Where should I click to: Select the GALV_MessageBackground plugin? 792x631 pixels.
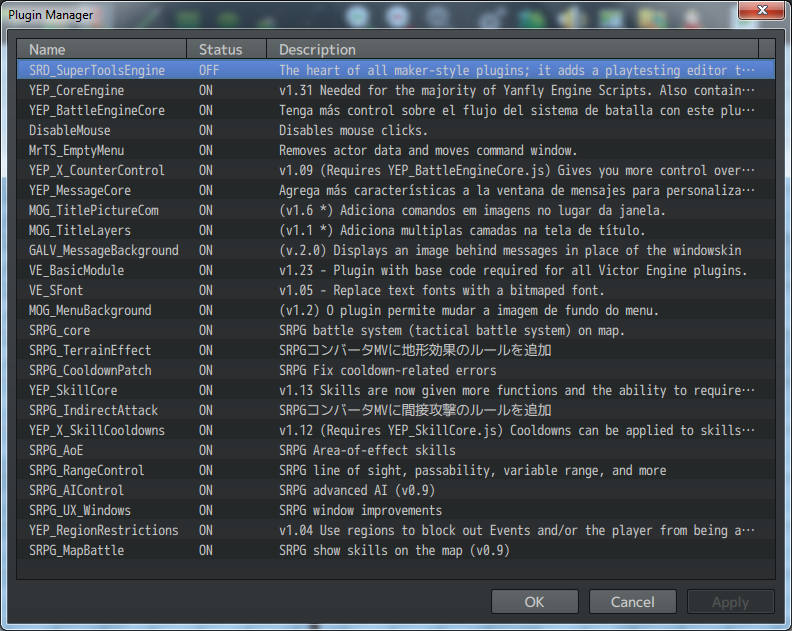pos(396,251)
